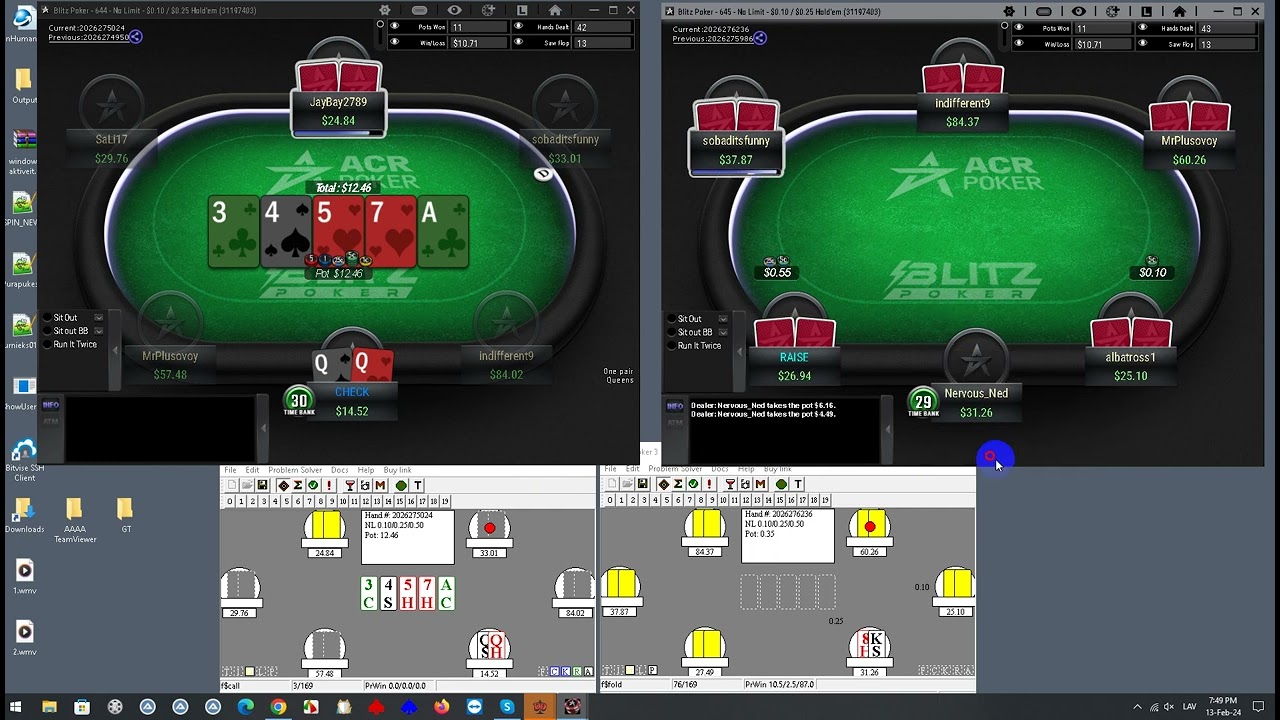Enable Run It Twice in table 645
Screen dimensions: 1280x720
tap(671, 345)
